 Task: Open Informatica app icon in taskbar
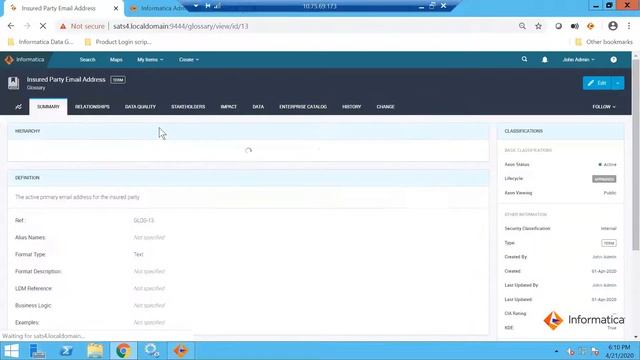point(180,351)
